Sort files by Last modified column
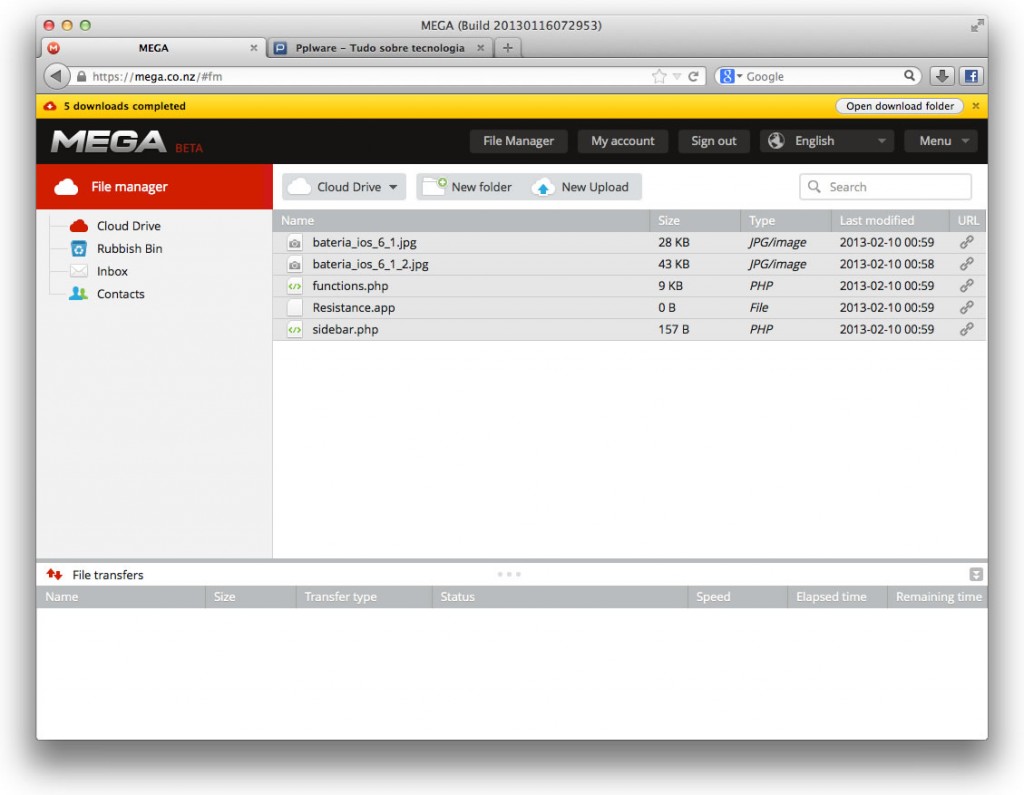The image size is (1024, 795). tap(890, 221)
